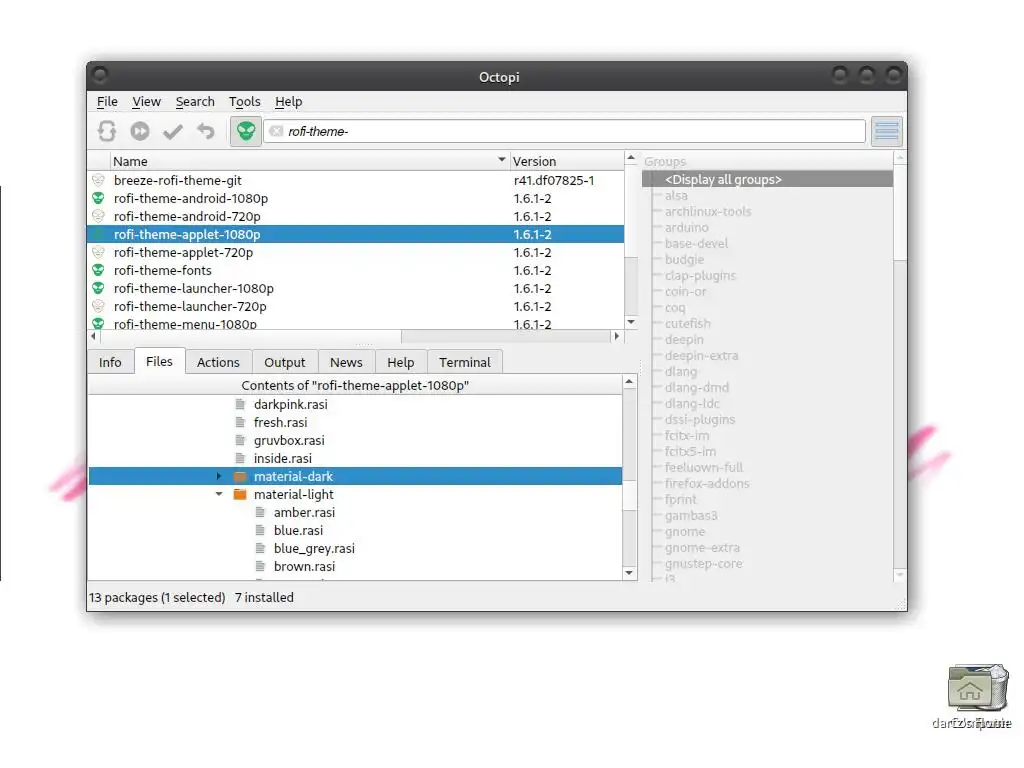Click package list scroll down arrow

point(631,322)
